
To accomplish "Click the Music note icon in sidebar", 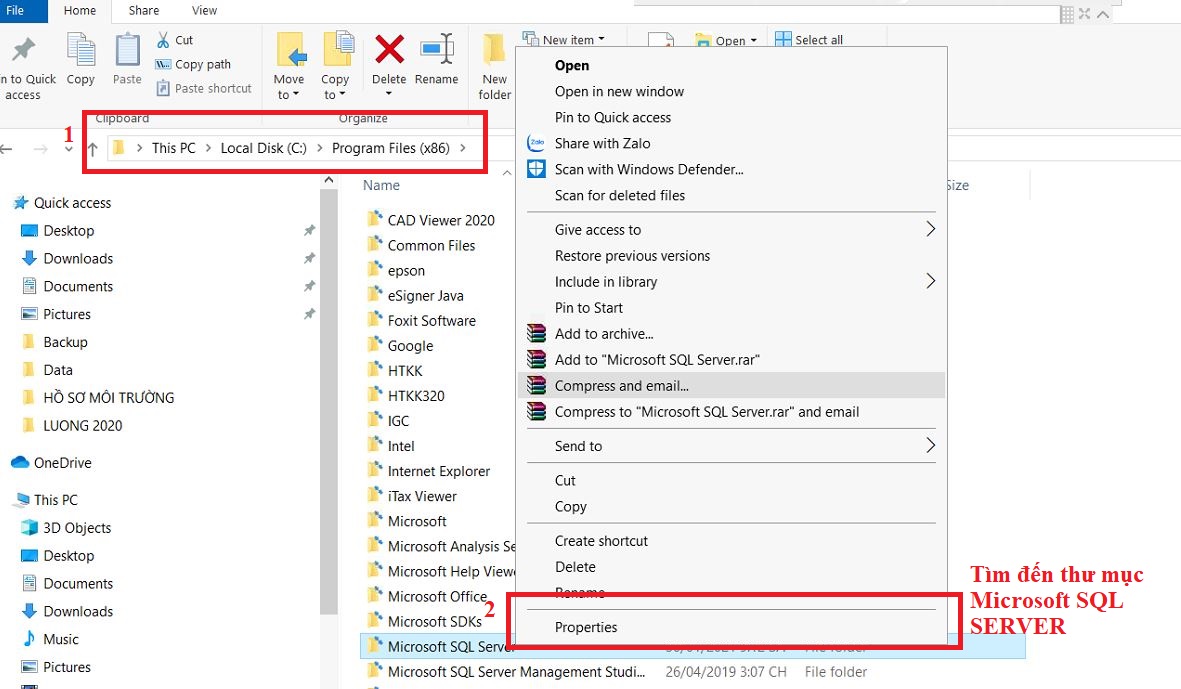I will [x=29, y=639].
